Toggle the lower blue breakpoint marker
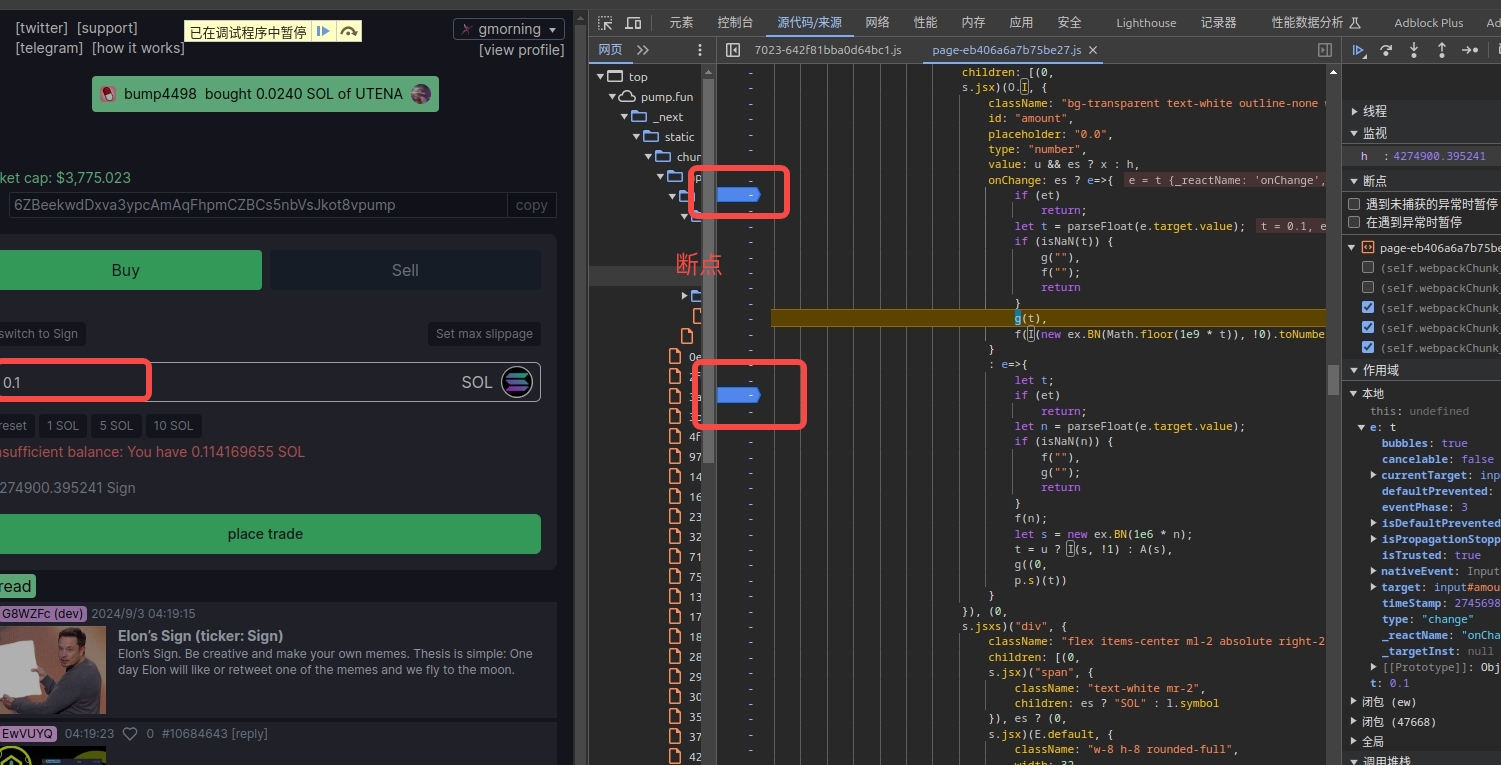Image resolution: width=1501 pixels, height=765 pixels. point(739,395)
